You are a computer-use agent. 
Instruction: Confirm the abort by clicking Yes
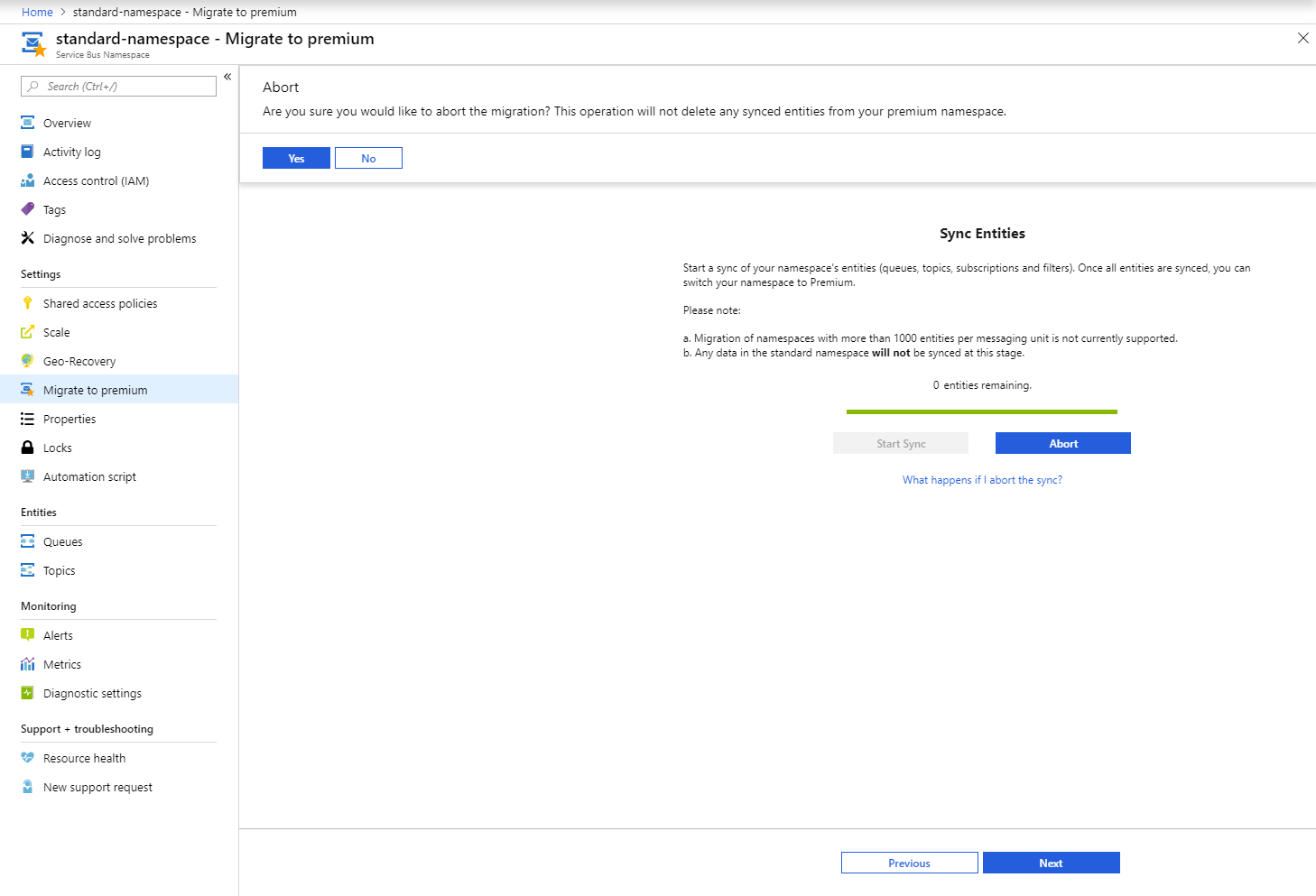296,157
